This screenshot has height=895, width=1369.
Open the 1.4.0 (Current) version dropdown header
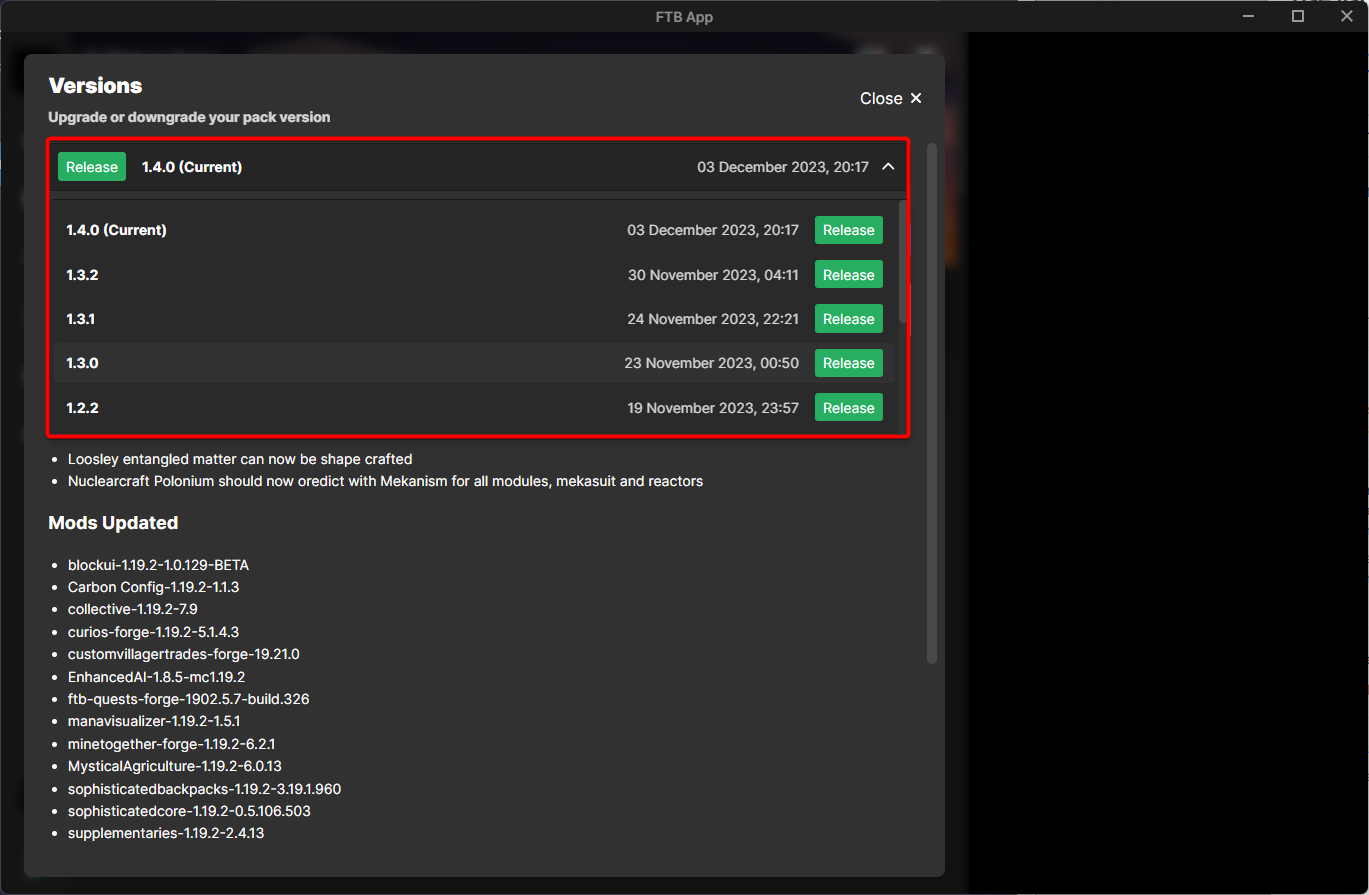coord(478,167)
